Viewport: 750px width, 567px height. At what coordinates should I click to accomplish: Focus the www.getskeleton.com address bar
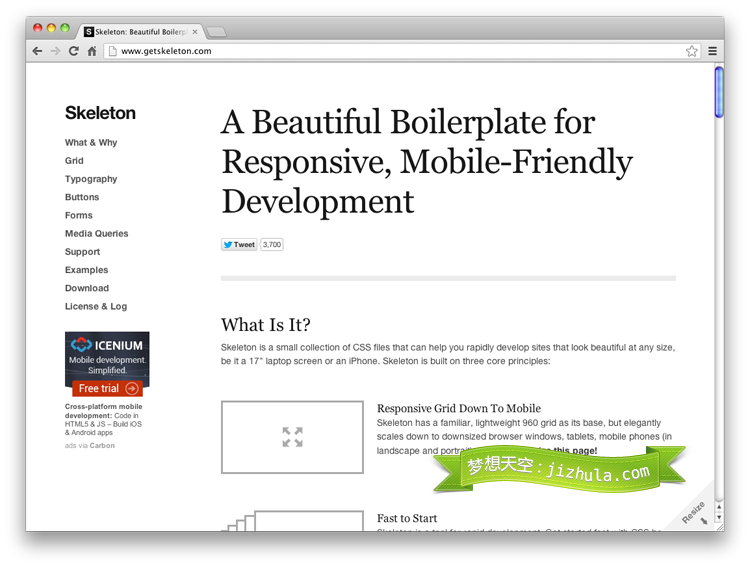[402, 51]
